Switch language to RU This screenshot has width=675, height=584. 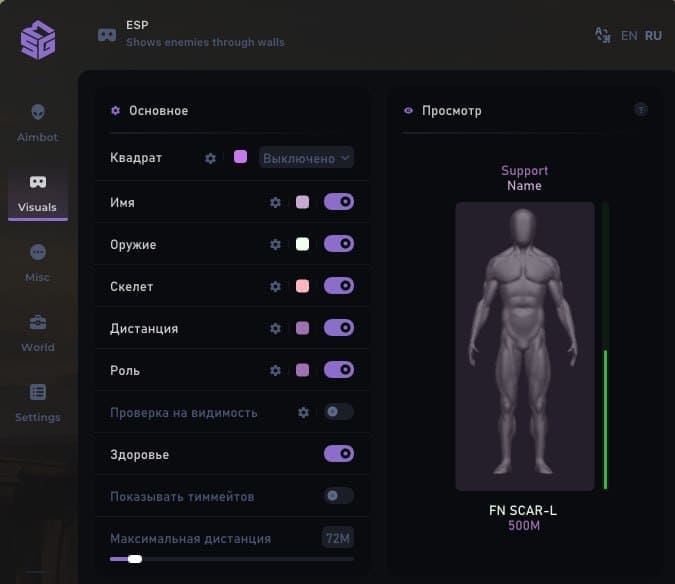653,35
